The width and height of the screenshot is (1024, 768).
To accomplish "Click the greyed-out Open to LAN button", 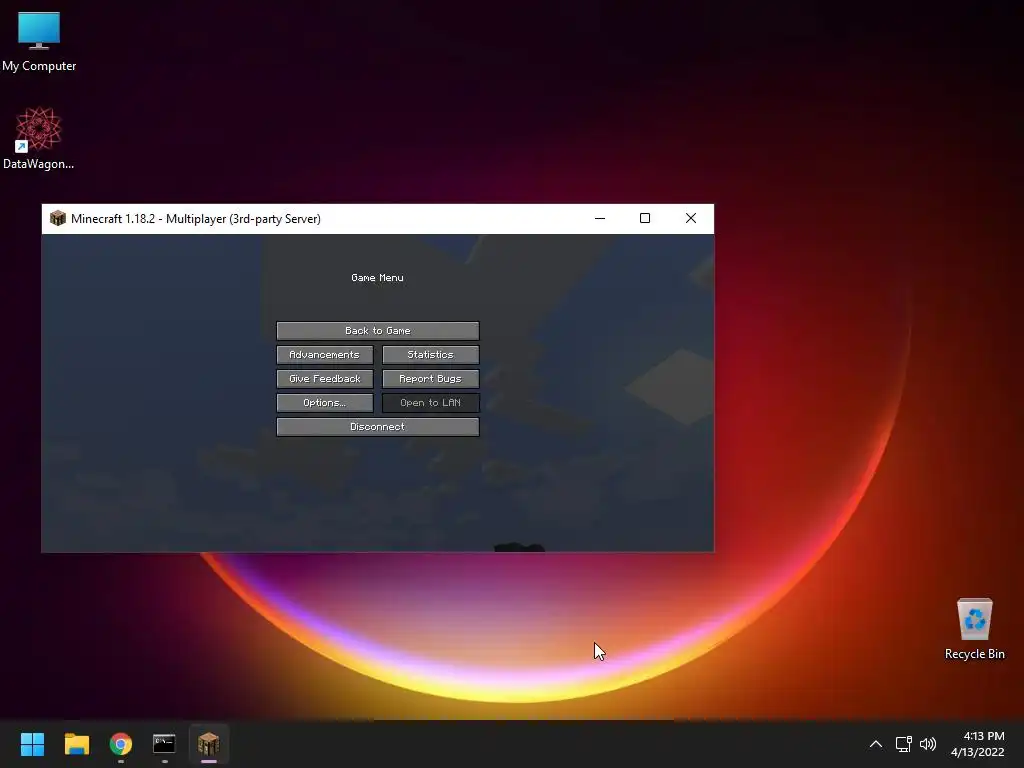I will pos(430,403).
